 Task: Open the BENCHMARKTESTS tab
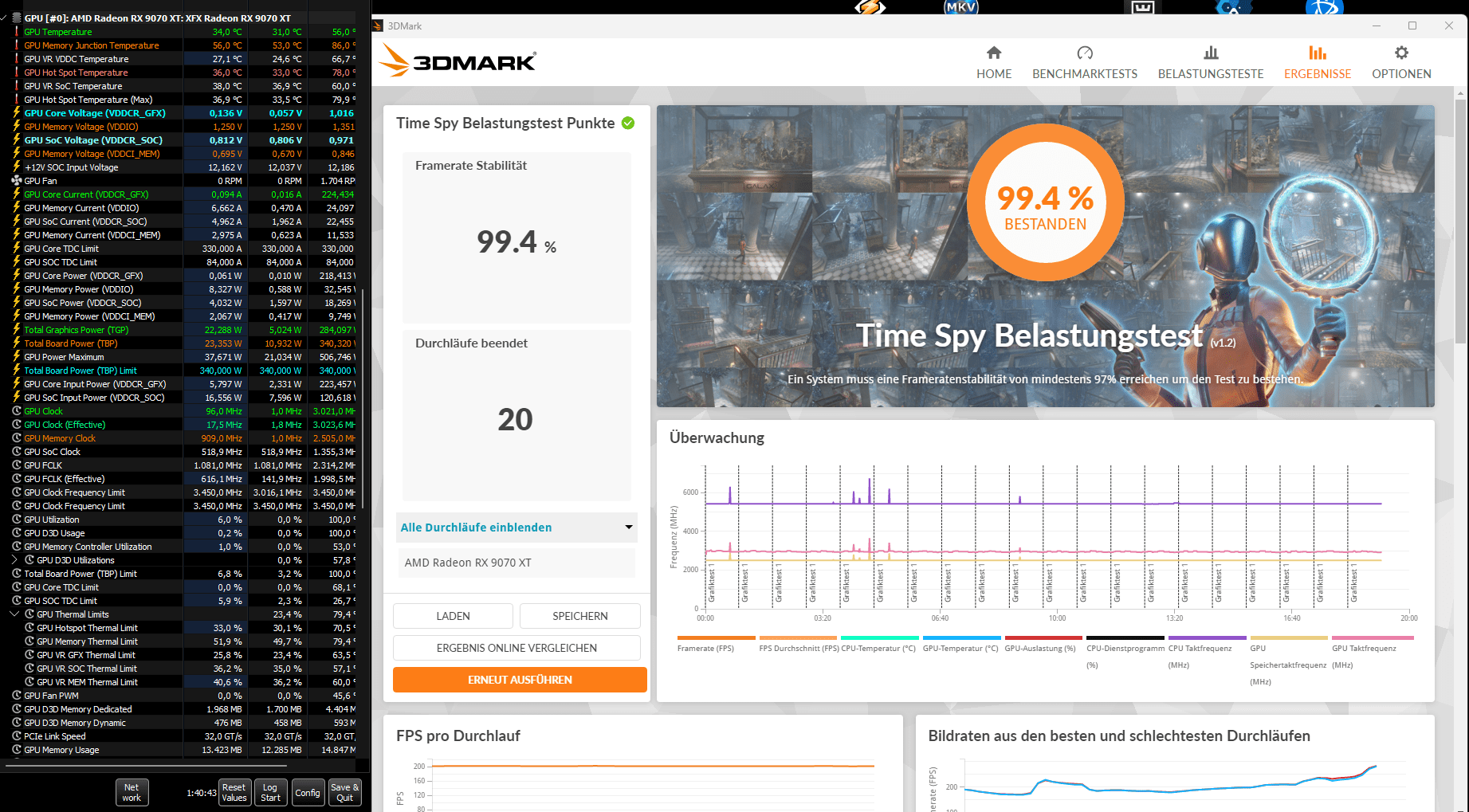pos(1085,73)
